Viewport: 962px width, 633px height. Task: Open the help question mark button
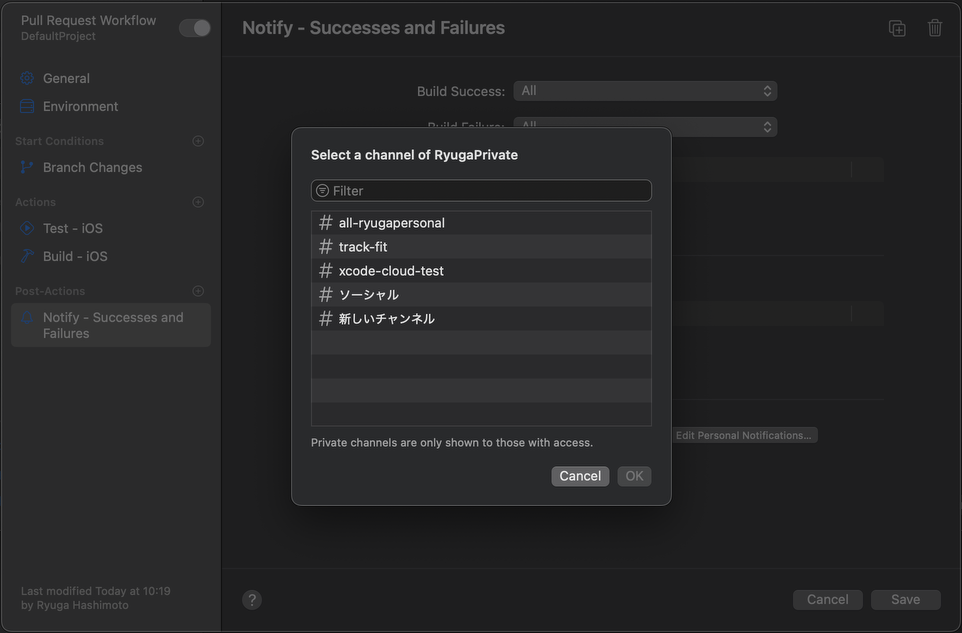[252, 600]
